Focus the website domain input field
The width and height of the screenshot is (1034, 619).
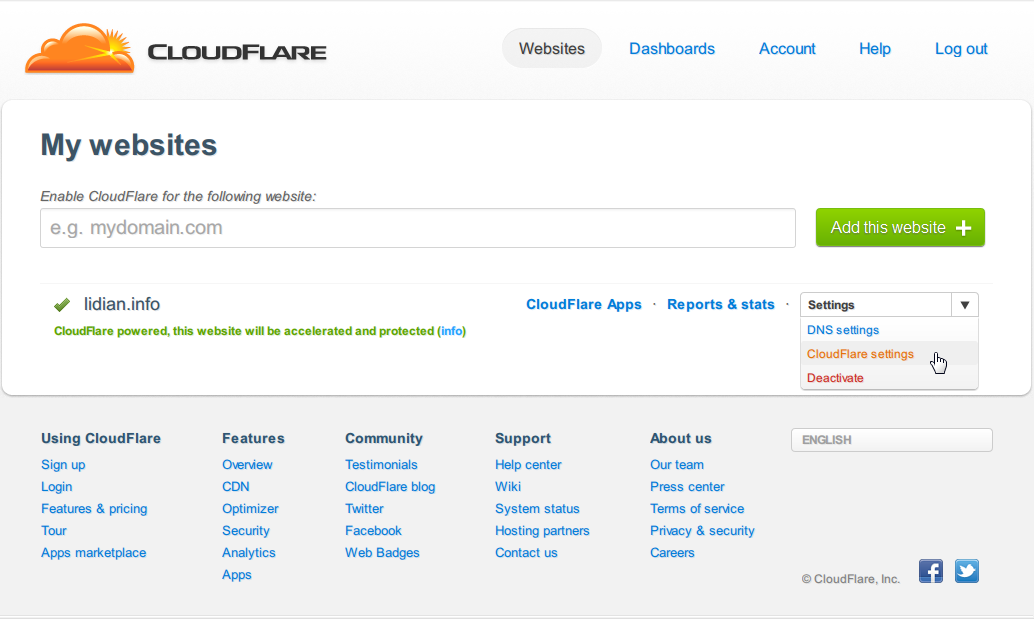pos(418,228)
